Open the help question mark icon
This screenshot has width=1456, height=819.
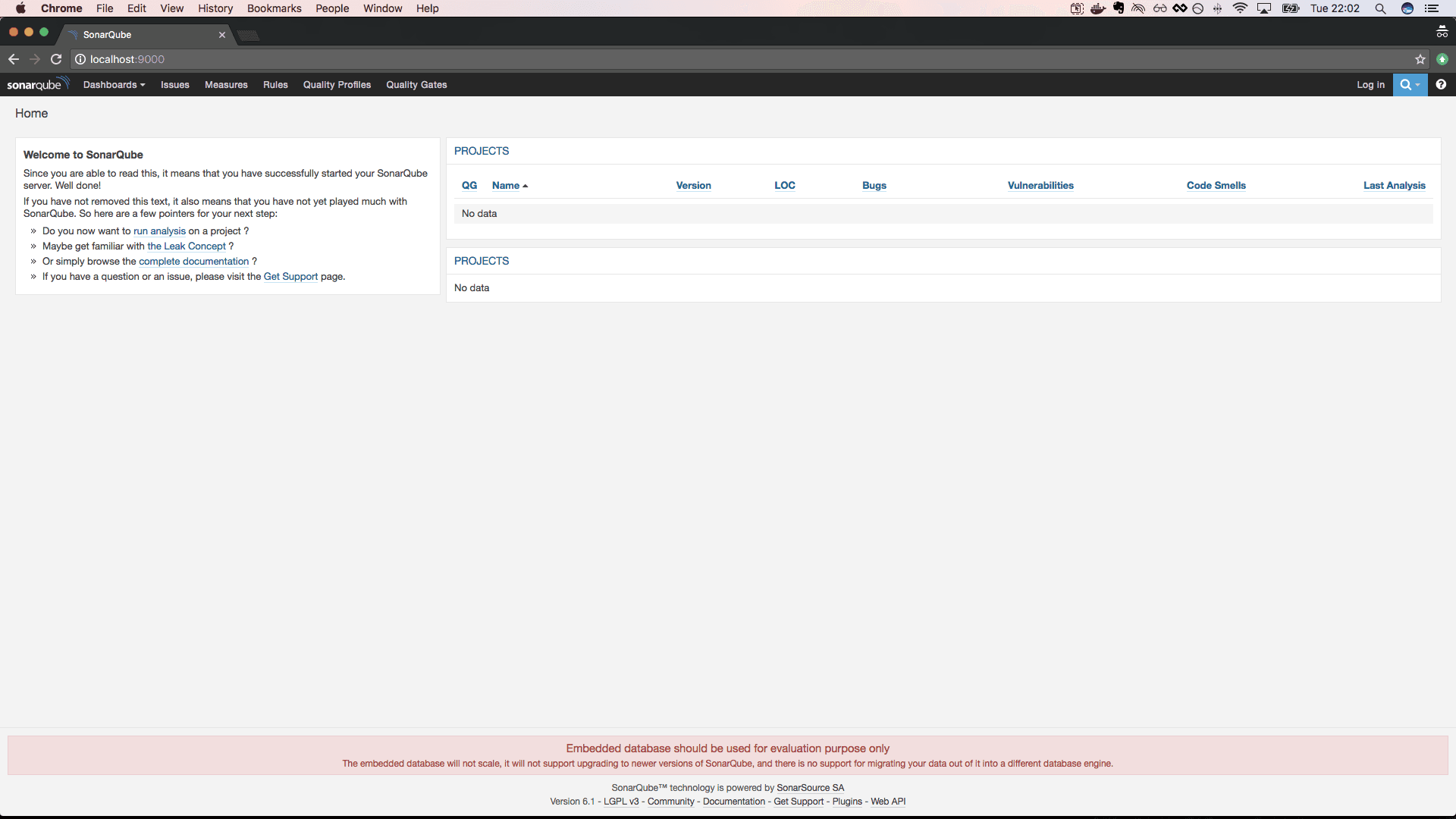point(1441,85)
